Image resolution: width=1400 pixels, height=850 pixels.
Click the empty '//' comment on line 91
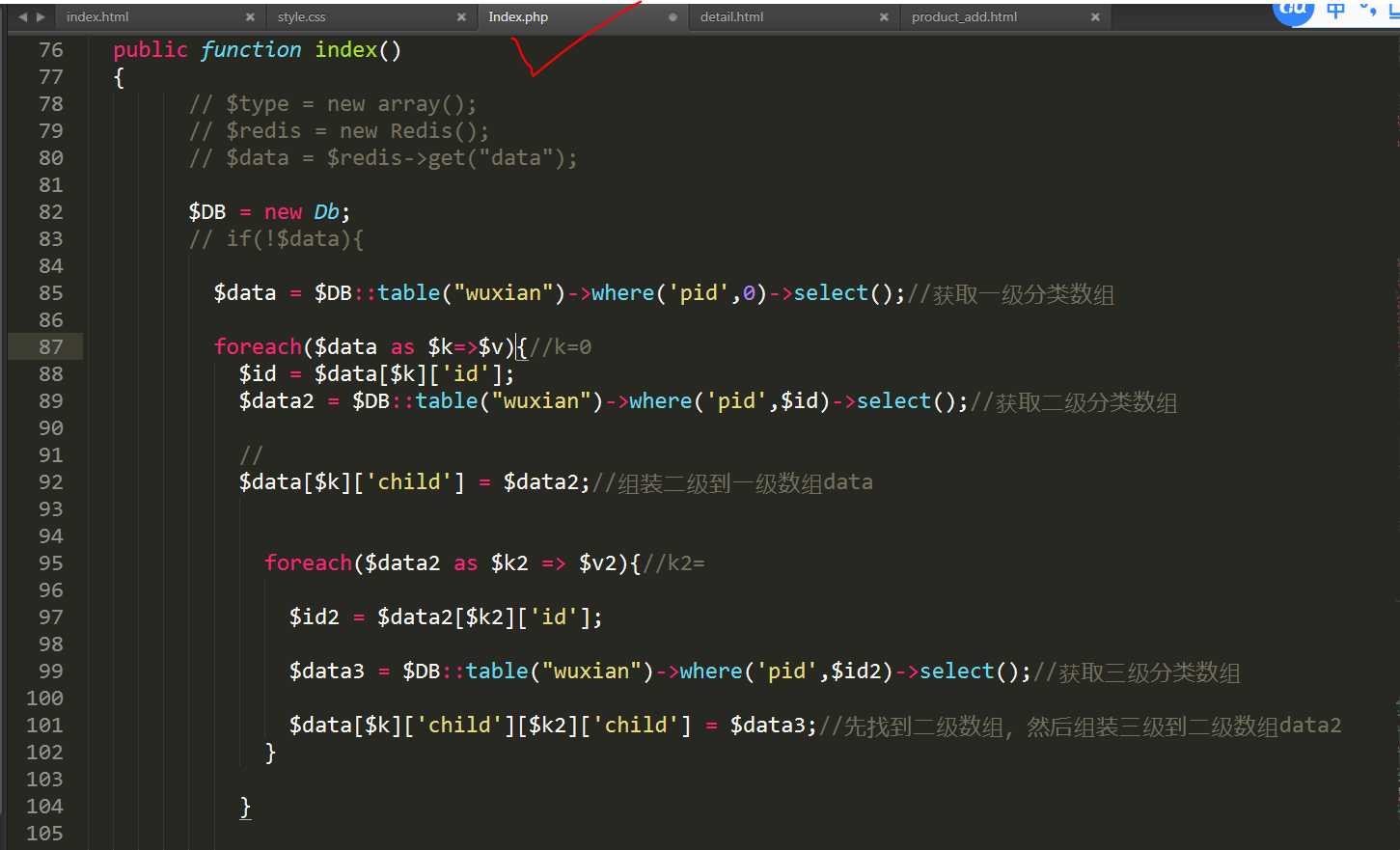pos(251,455)
